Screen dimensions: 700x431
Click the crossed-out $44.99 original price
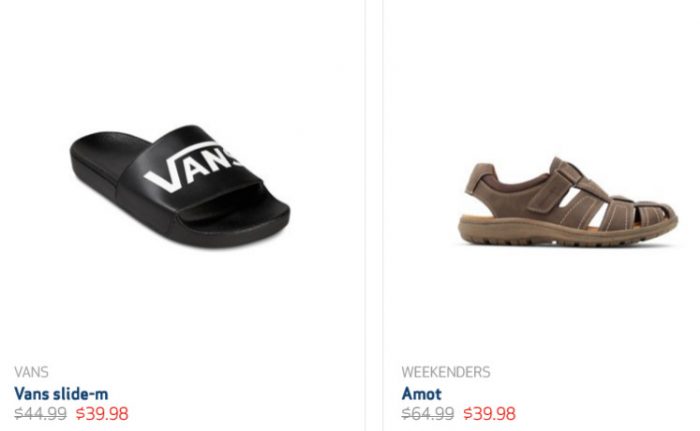tap(40, 414)
